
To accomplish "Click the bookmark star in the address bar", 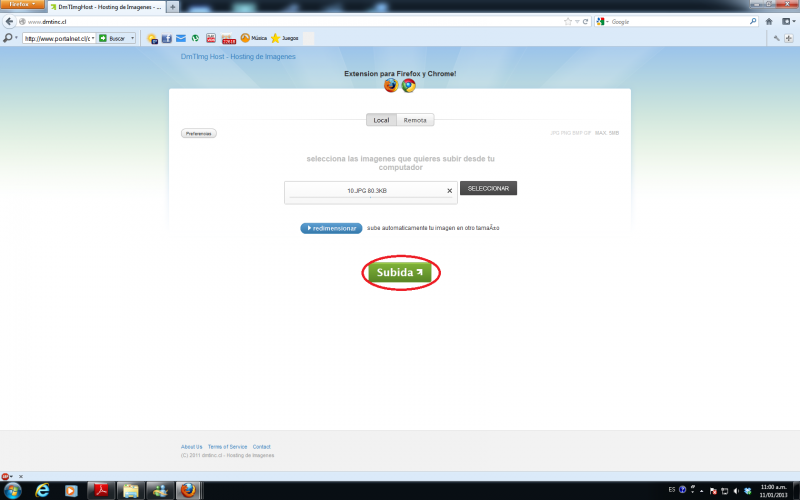I will pyautogui.click(x=568, y=21).
